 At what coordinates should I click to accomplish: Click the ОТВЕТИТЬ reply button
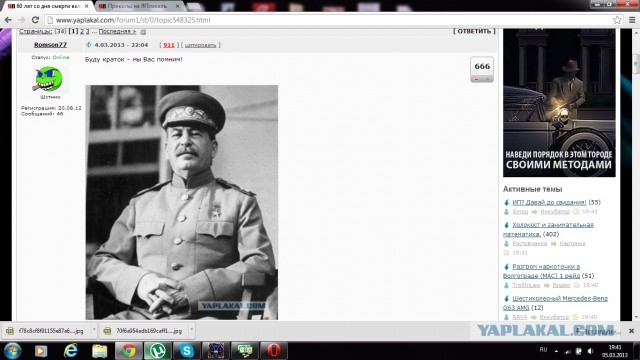474,31
